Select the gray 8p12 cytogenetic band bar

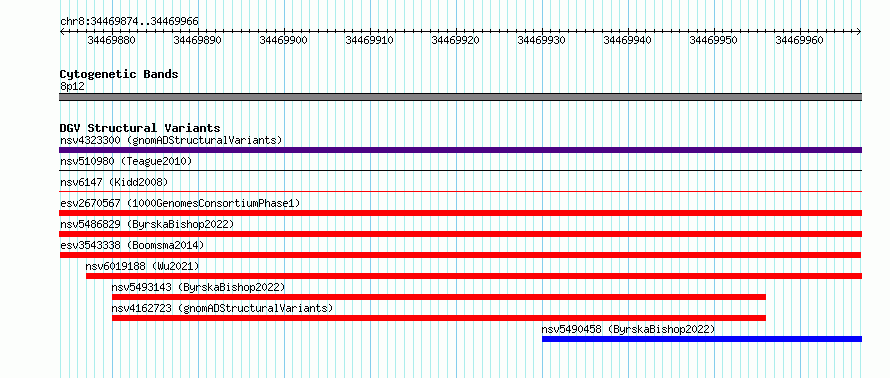tap(460, 97)
